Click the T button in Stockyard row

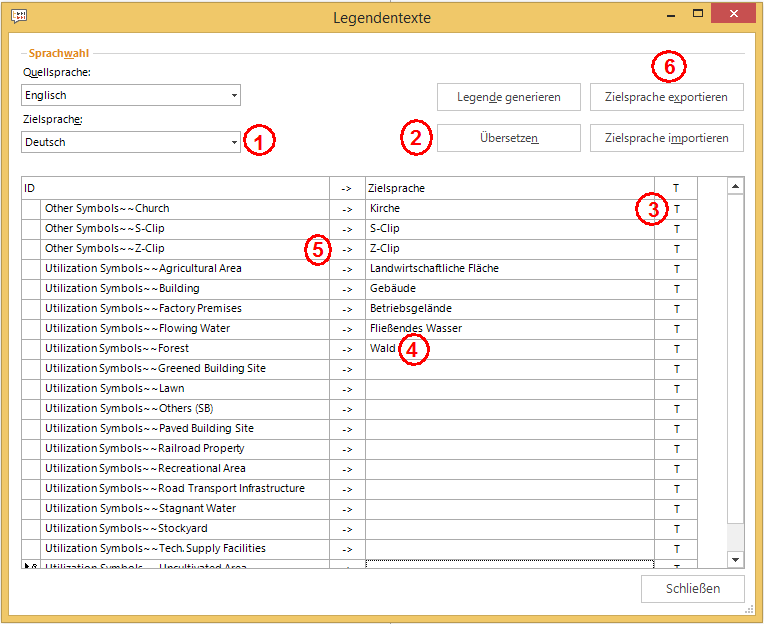coord(676,529)
